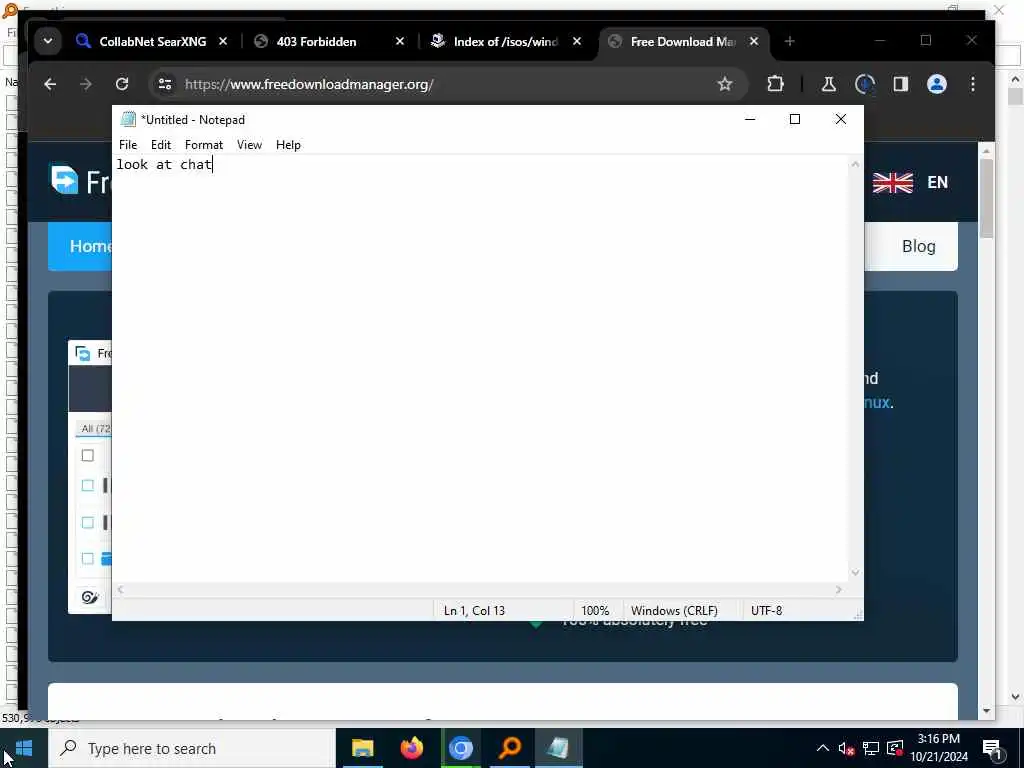The image size is (1024, 768).
Task: Expand the Chrome tab search dropdown
Action: tap(48, 41)
